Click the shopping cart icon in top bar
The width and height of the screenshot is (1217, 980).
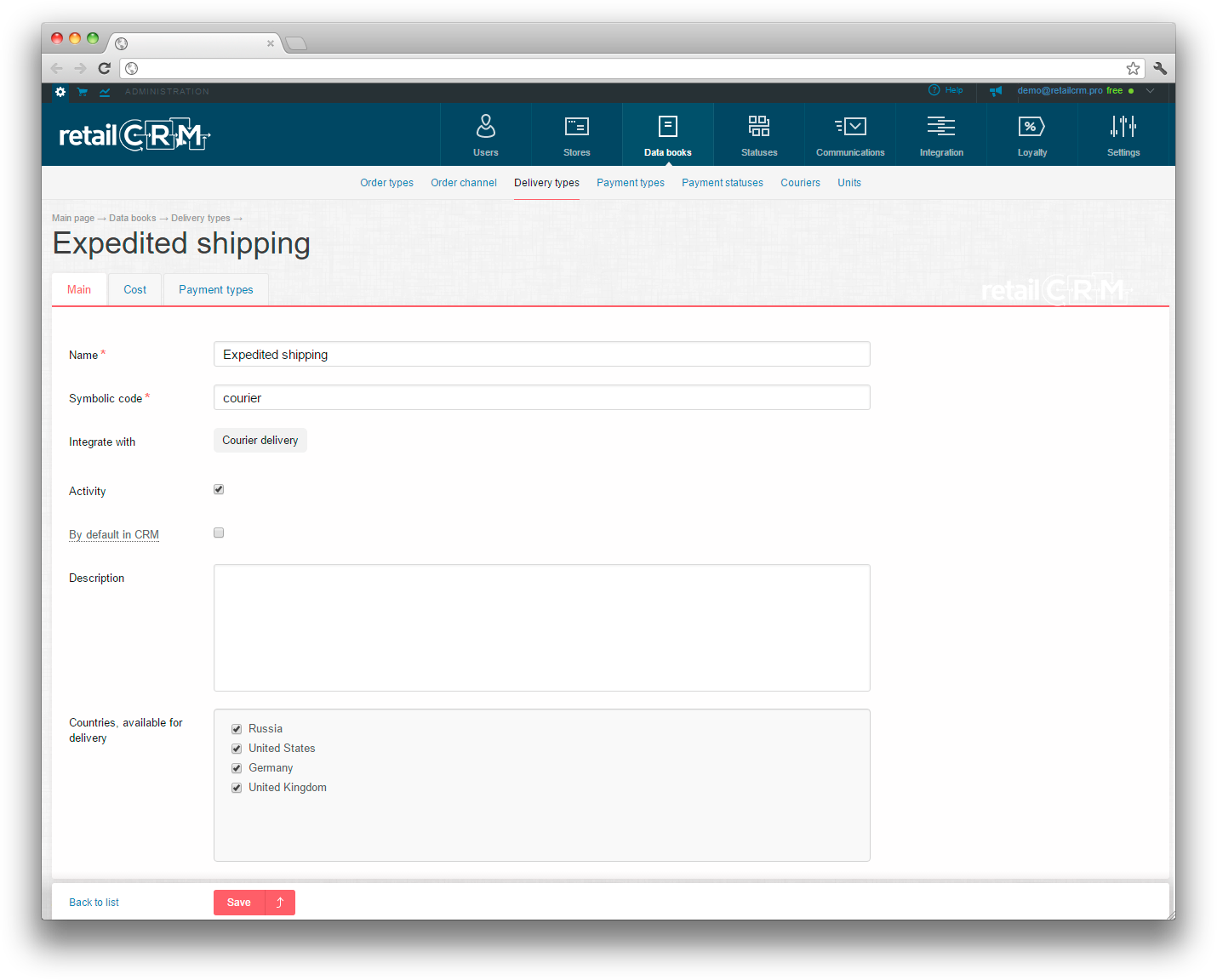pos(83,92)
